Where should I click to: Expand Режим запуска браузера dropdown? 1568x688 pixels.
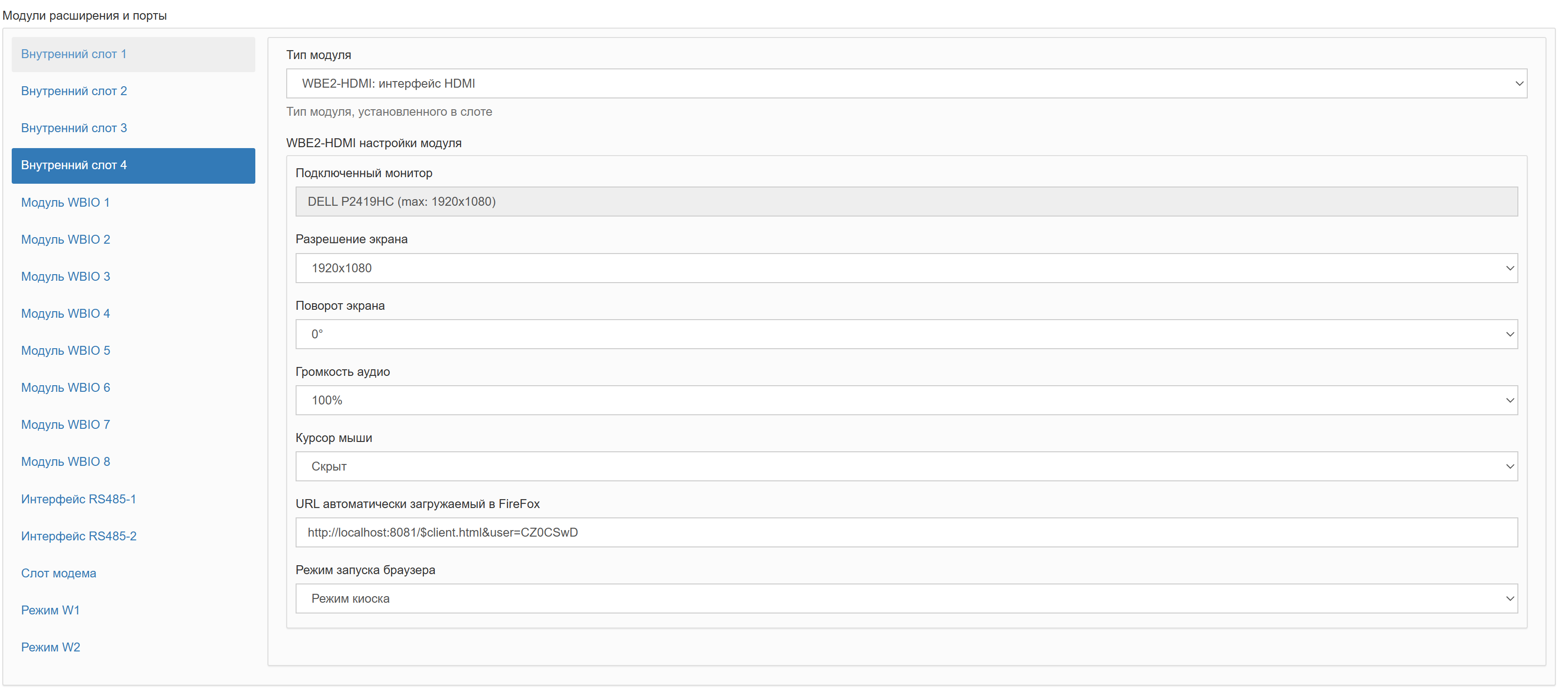(906, 598)
